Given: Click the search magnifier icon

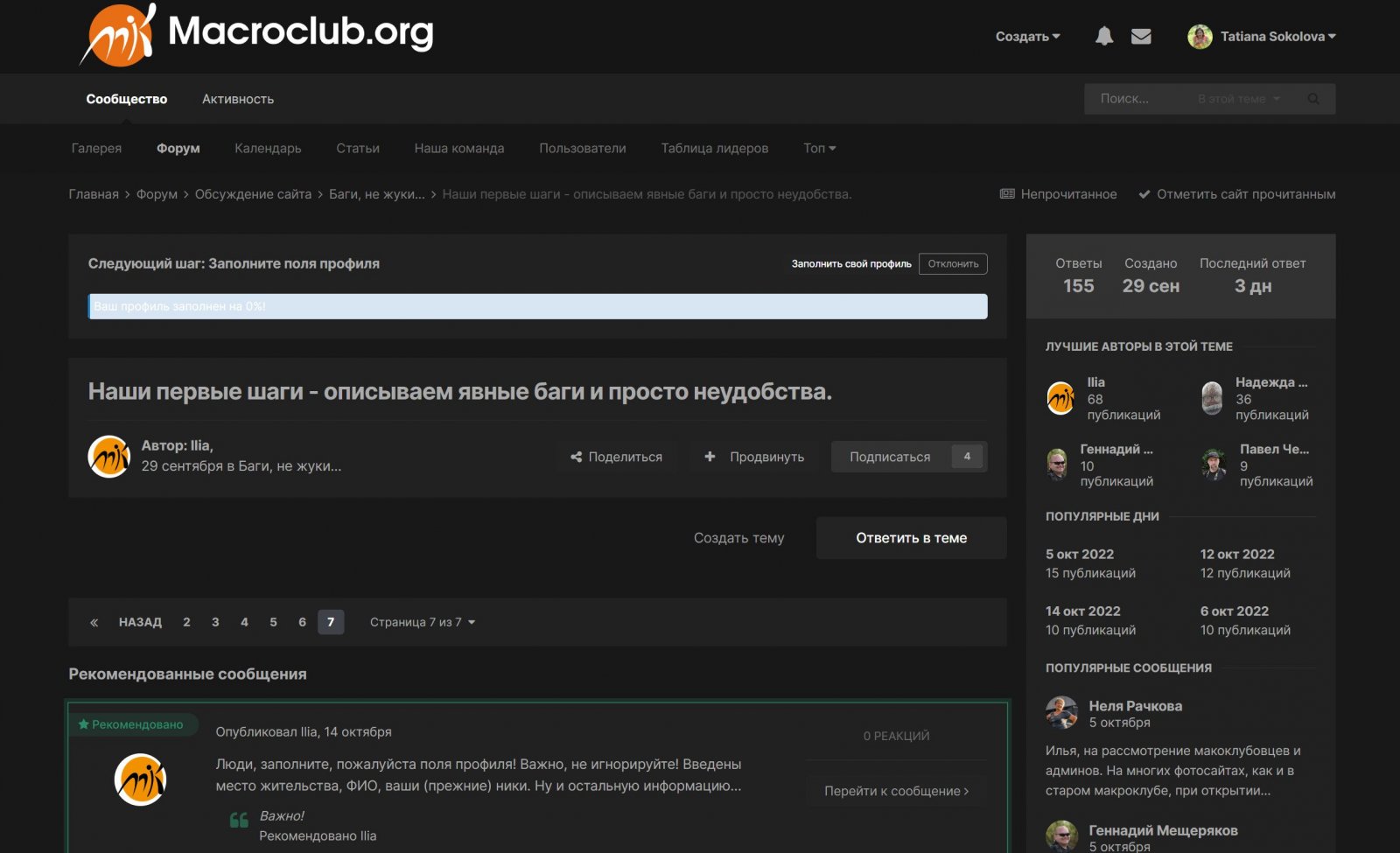Looking at the screenshot, I should point(1313,99).
